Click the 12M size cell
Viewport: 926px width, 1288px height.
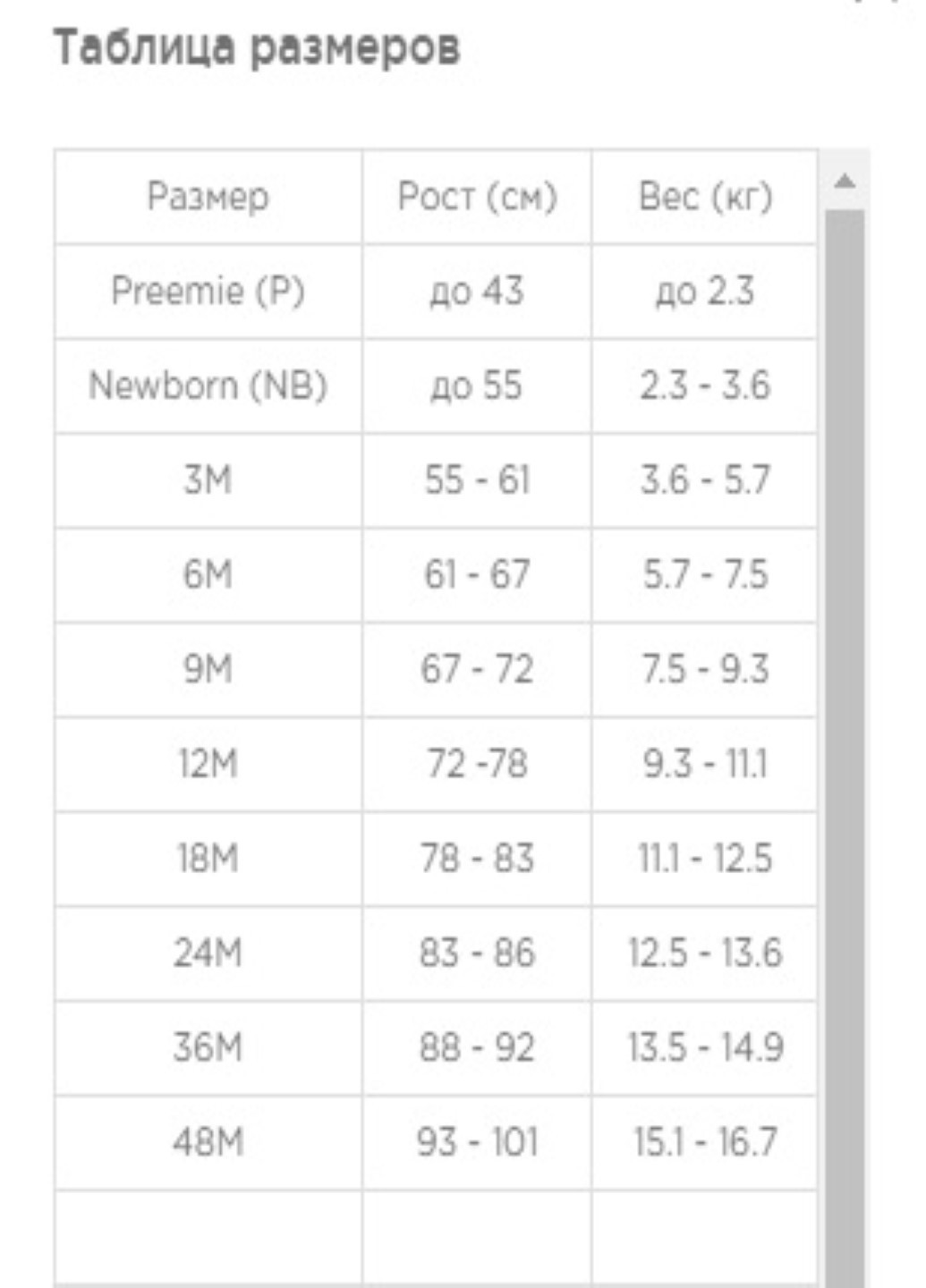coord(208,765)
